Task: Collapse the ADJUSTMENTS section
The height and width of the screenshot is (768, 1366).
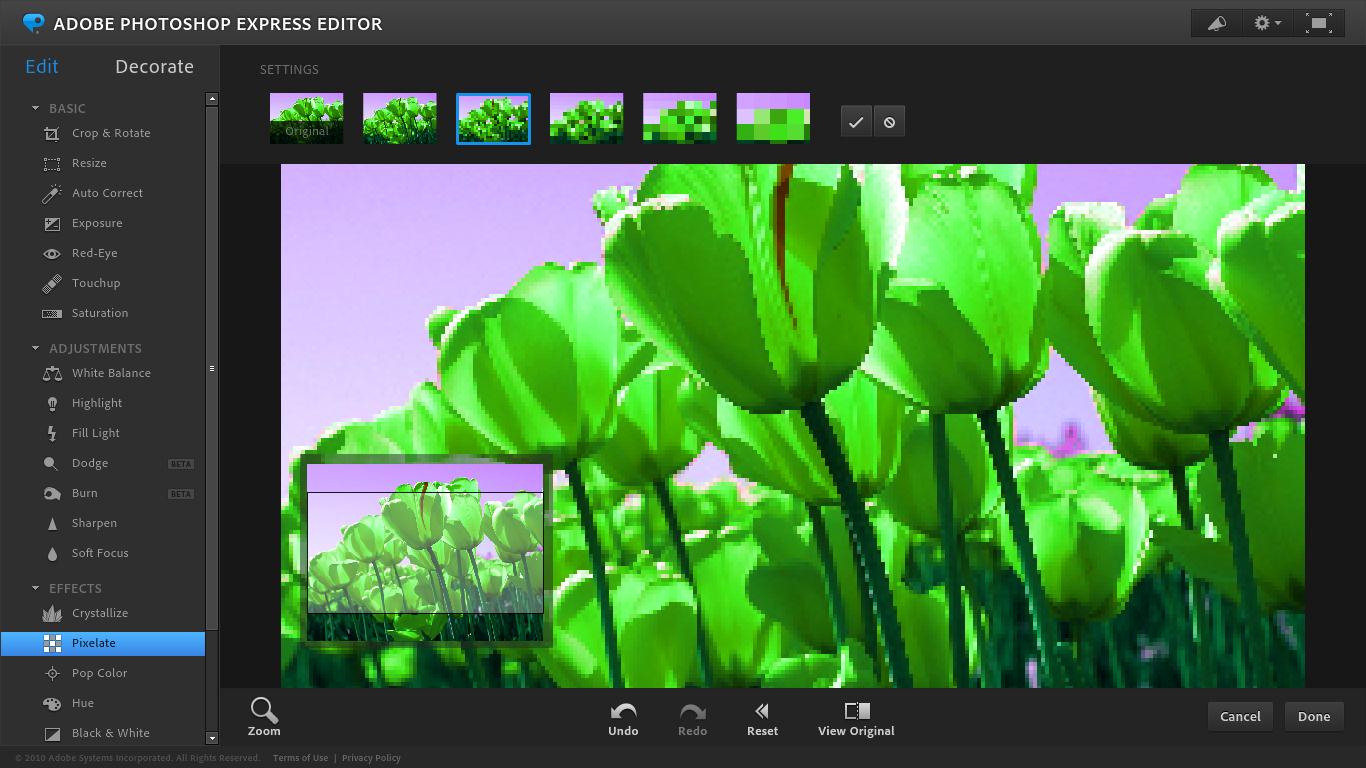Action: click(x=36, y=348)
